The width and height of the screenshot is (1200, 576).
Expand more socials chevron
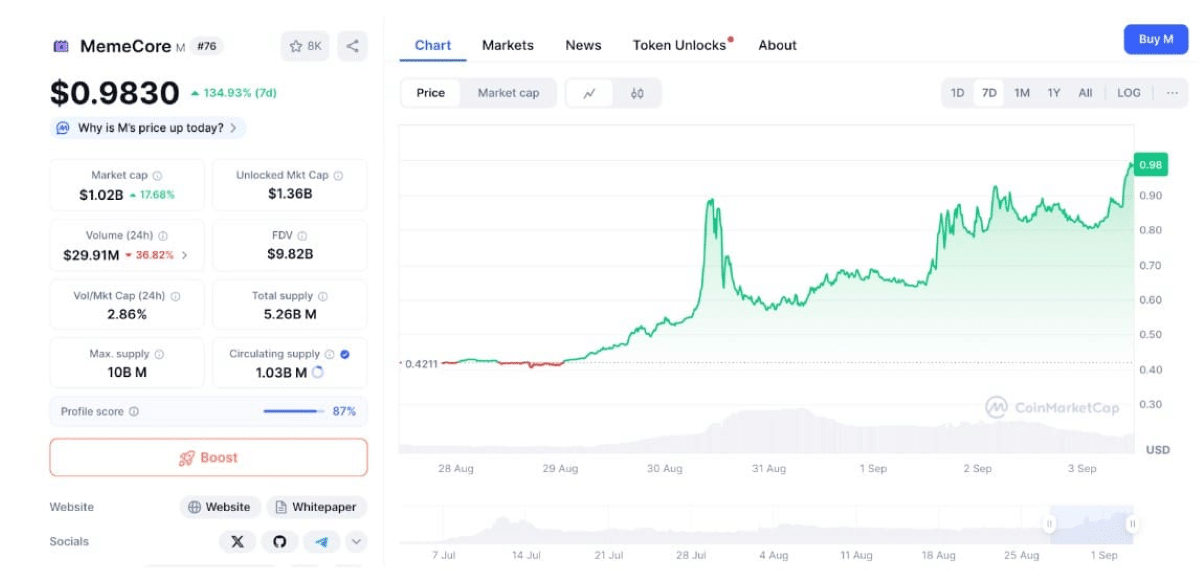pos(356,541)
